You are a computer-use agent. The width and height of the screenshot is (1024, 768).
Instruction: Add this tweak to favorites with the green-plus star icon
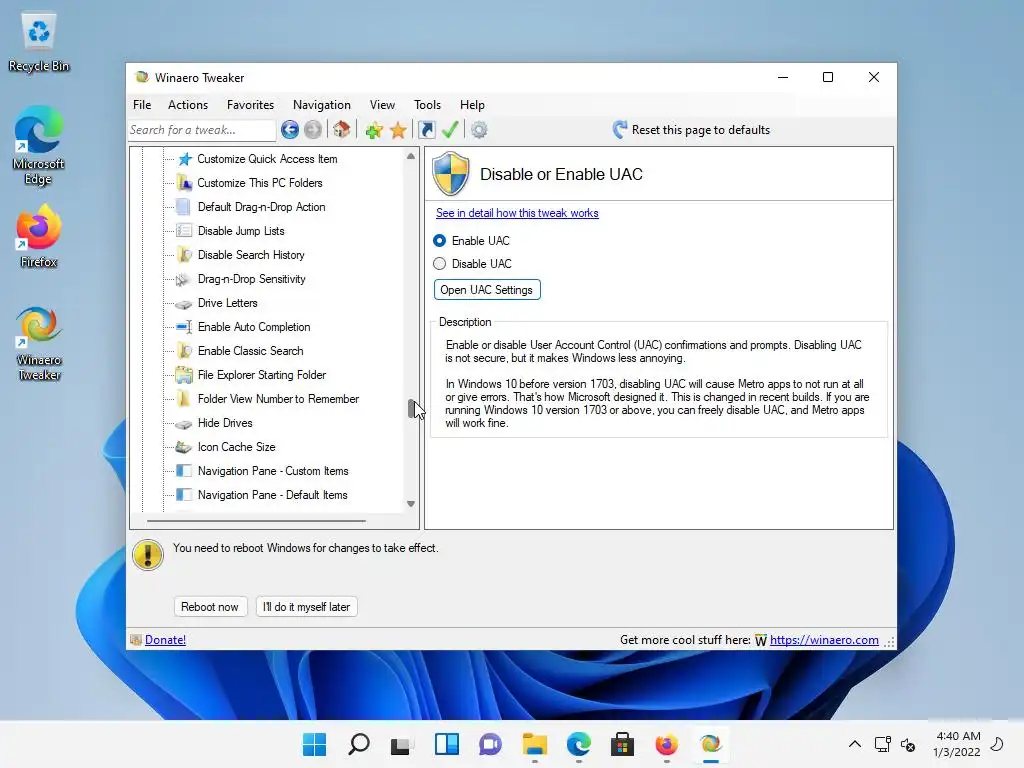[374, 130]
